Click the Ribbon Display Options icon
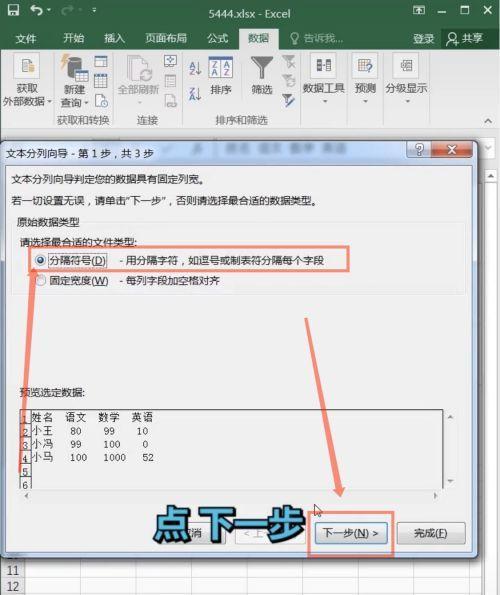Viewport: 500px width, 595px height. click(x=419, y=10)
